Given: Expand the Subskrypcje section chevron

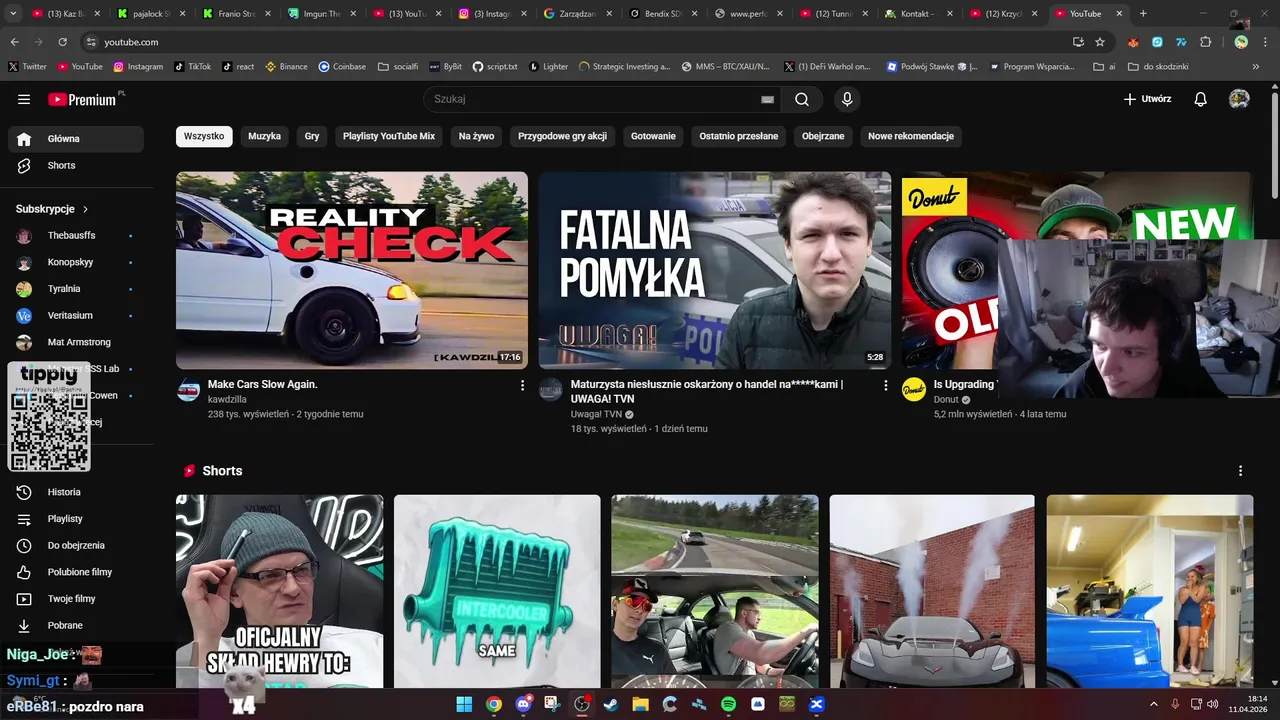Looking at the screenshot, I should click(85, 209).
